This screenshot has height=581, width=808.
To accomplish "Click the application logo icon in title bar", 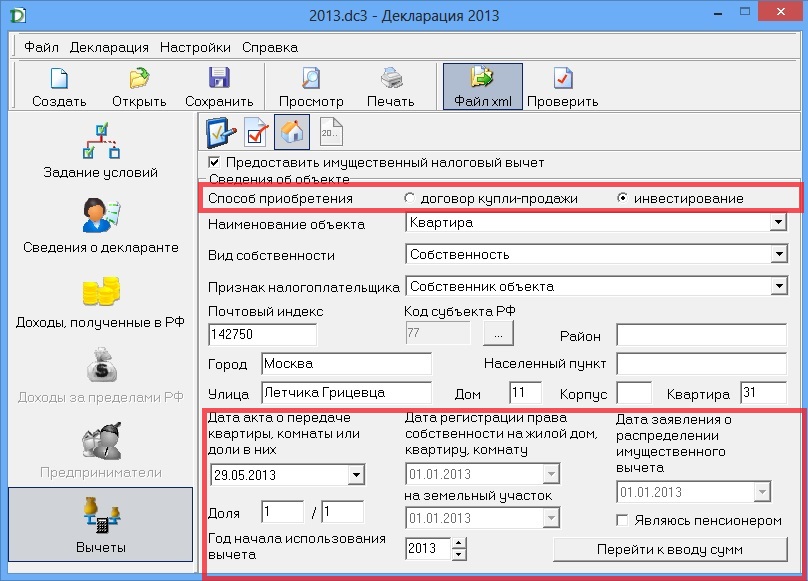I will pyautogui.click(x=18, y=15).
